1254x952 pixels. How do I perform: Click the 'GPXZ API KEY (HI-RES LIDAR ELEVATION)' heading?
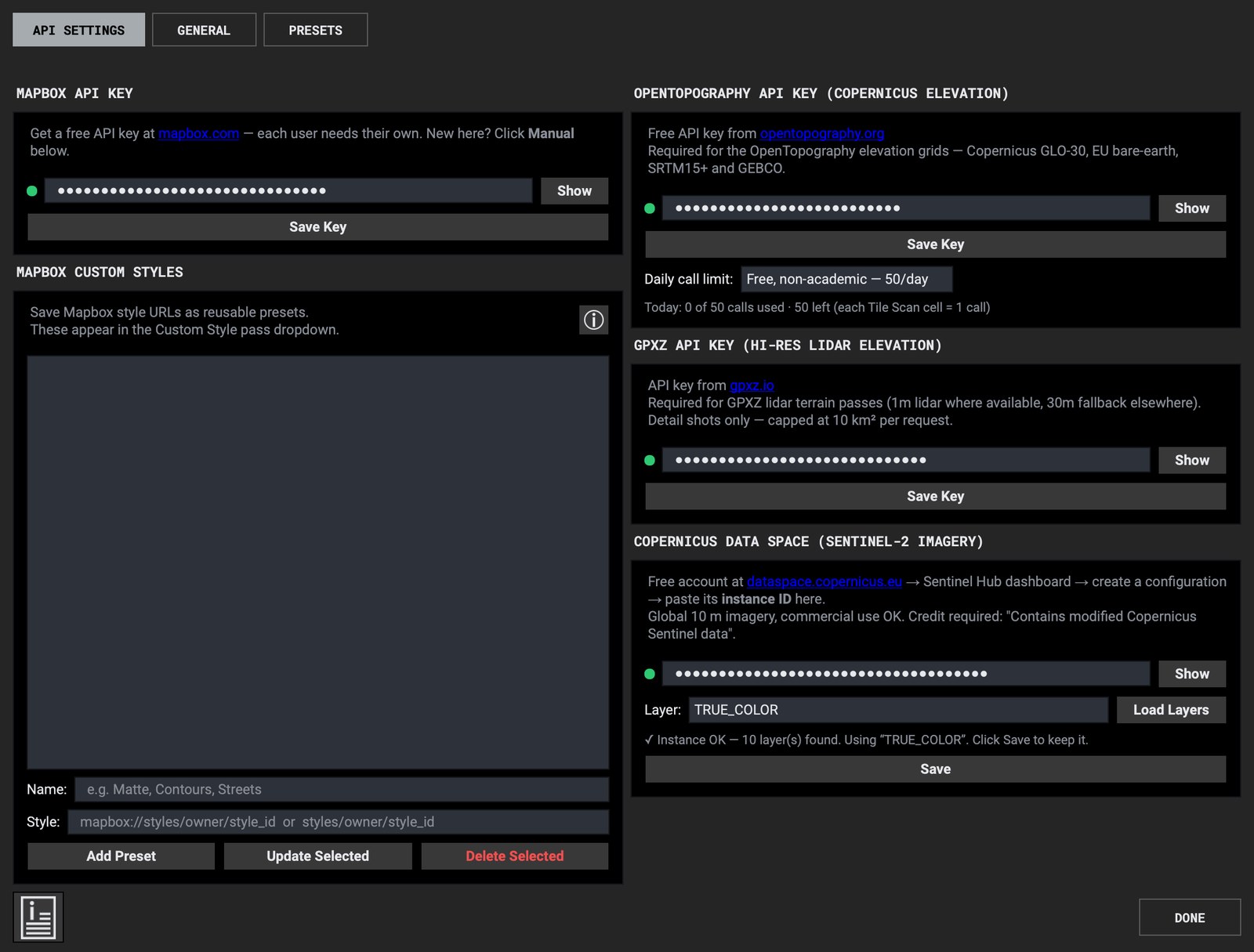pyautogui.click(x=788, y=346)
